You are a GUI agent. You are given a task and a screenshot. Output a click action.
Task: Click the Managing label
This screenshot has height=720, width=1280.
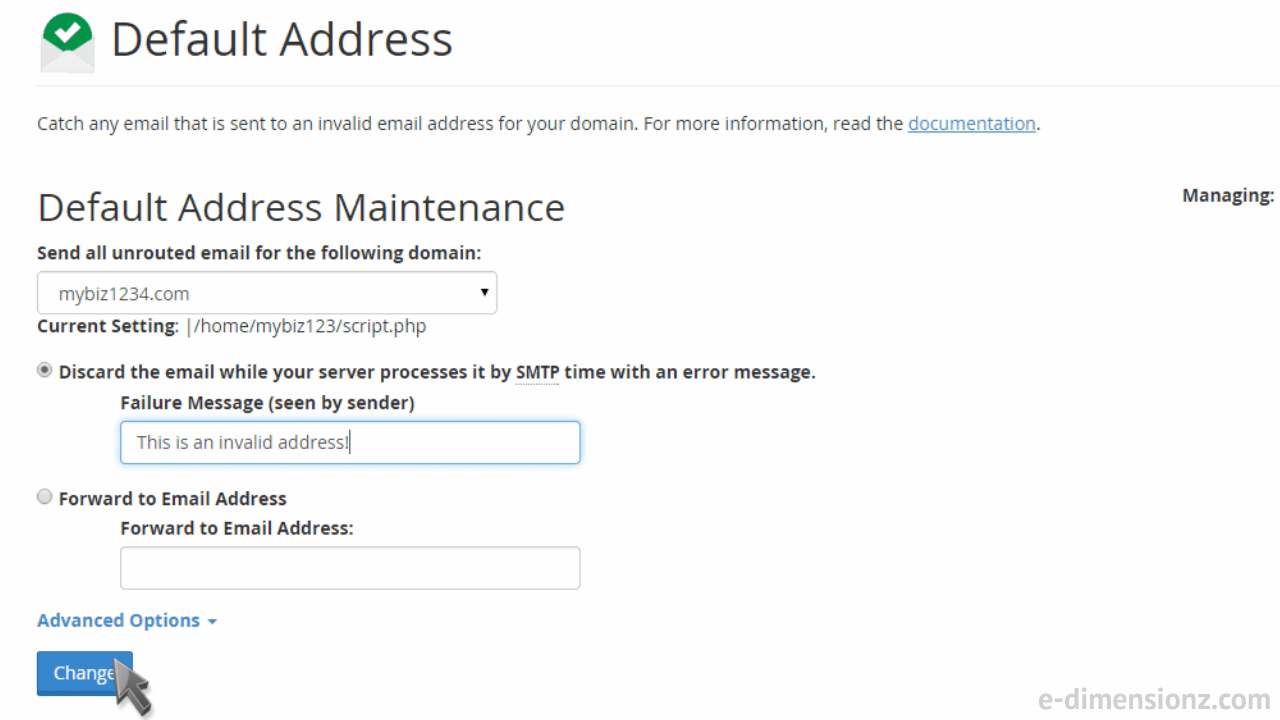coord(1228,195)
